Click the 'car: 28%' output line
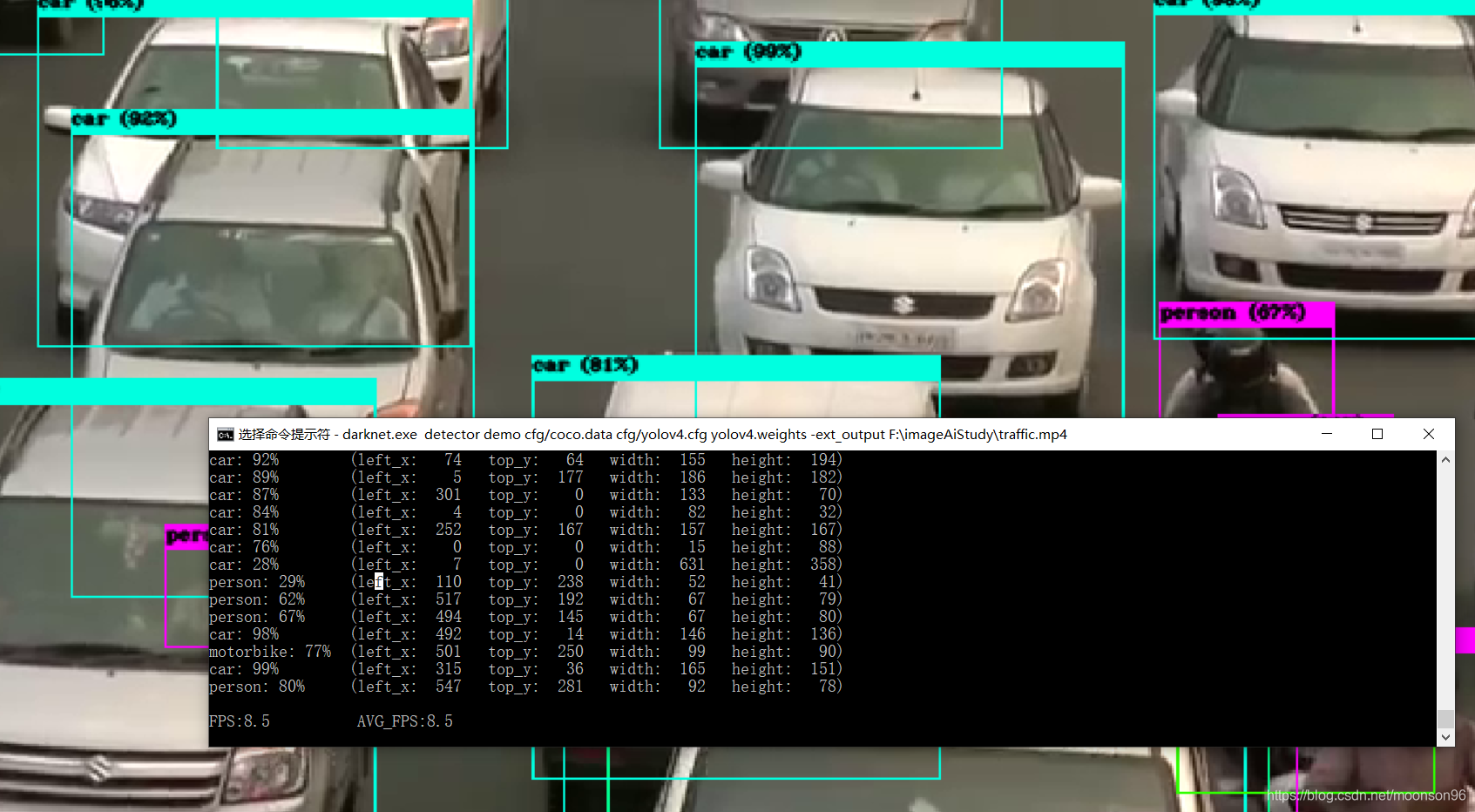Screen dimensions: 1475x812 (x=526, y=565)
